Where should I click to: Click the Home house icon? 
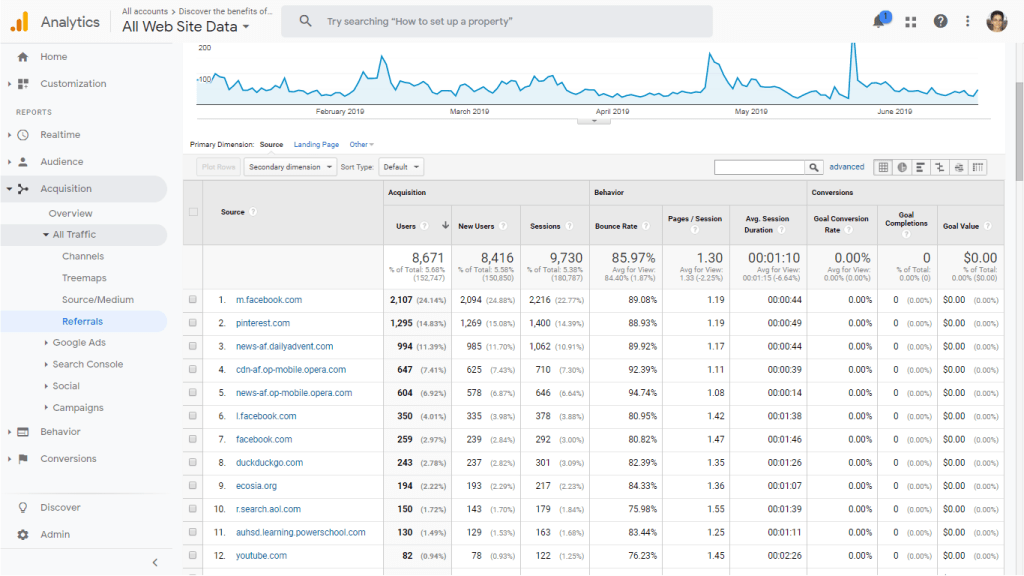(x=23, y=57)
